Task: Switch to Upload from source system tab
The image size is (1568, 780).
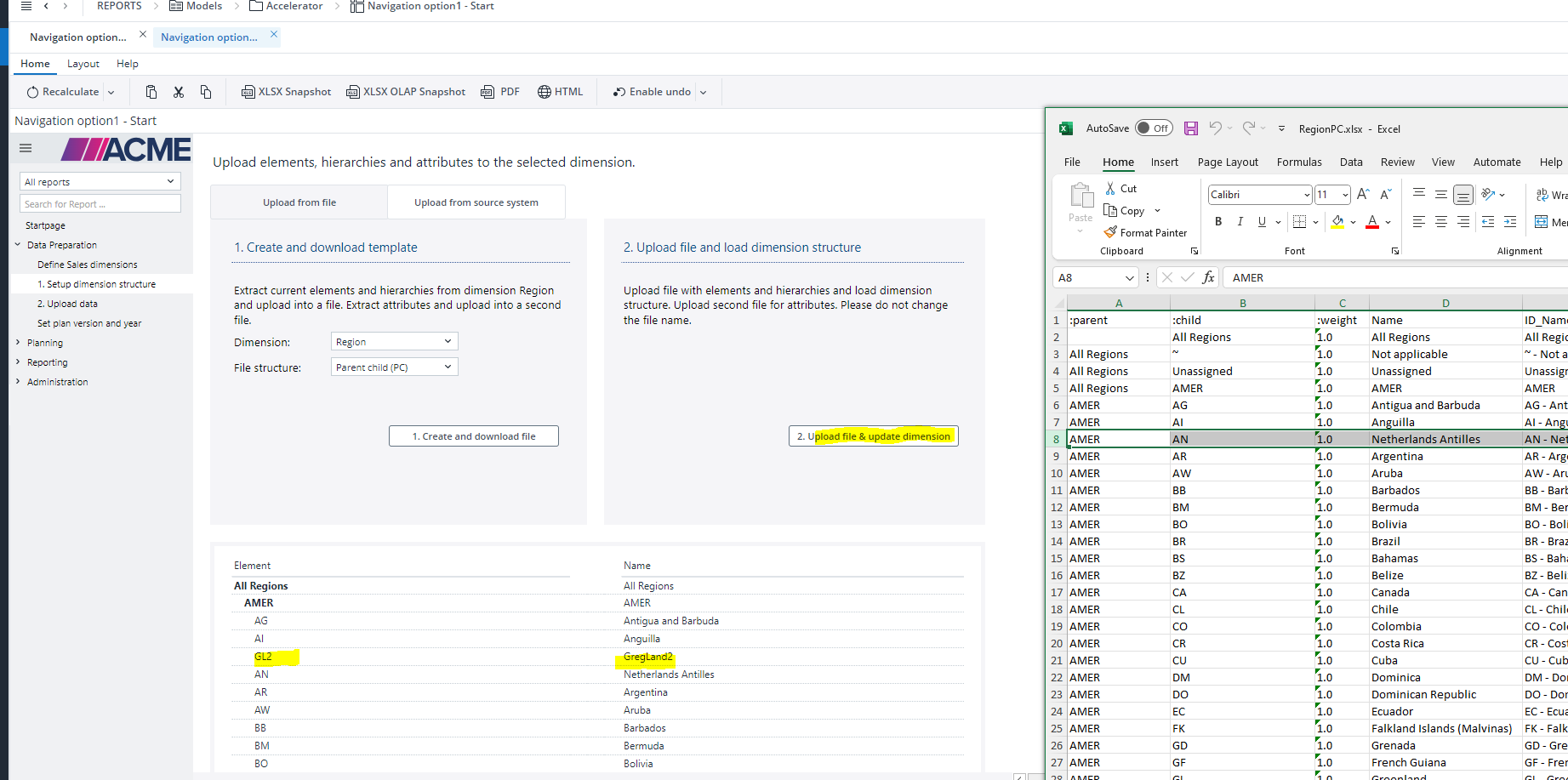Action: click(x=476, y=202)
